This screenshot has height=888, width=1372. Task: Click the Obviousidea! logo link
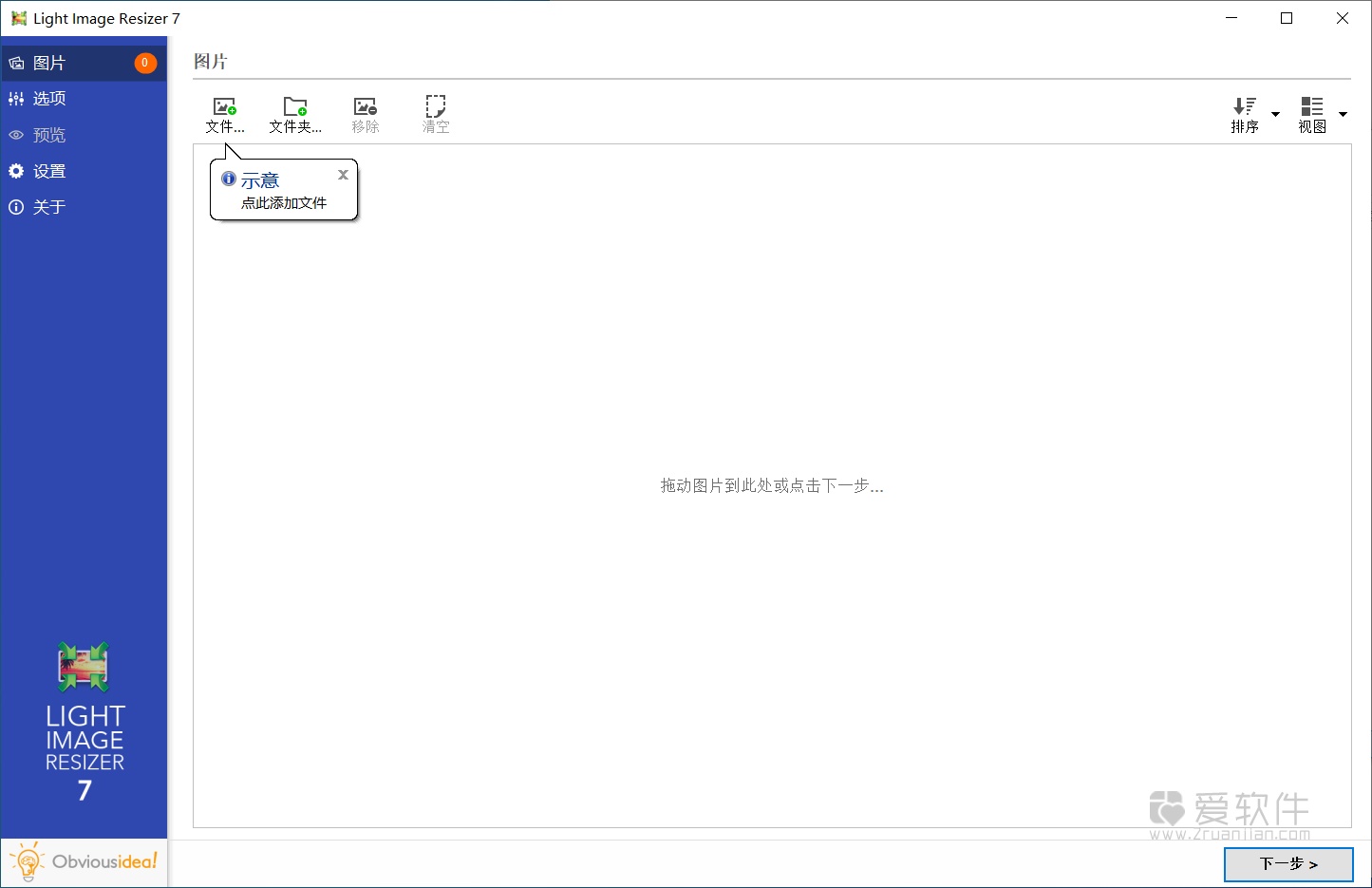pos(84,862)
